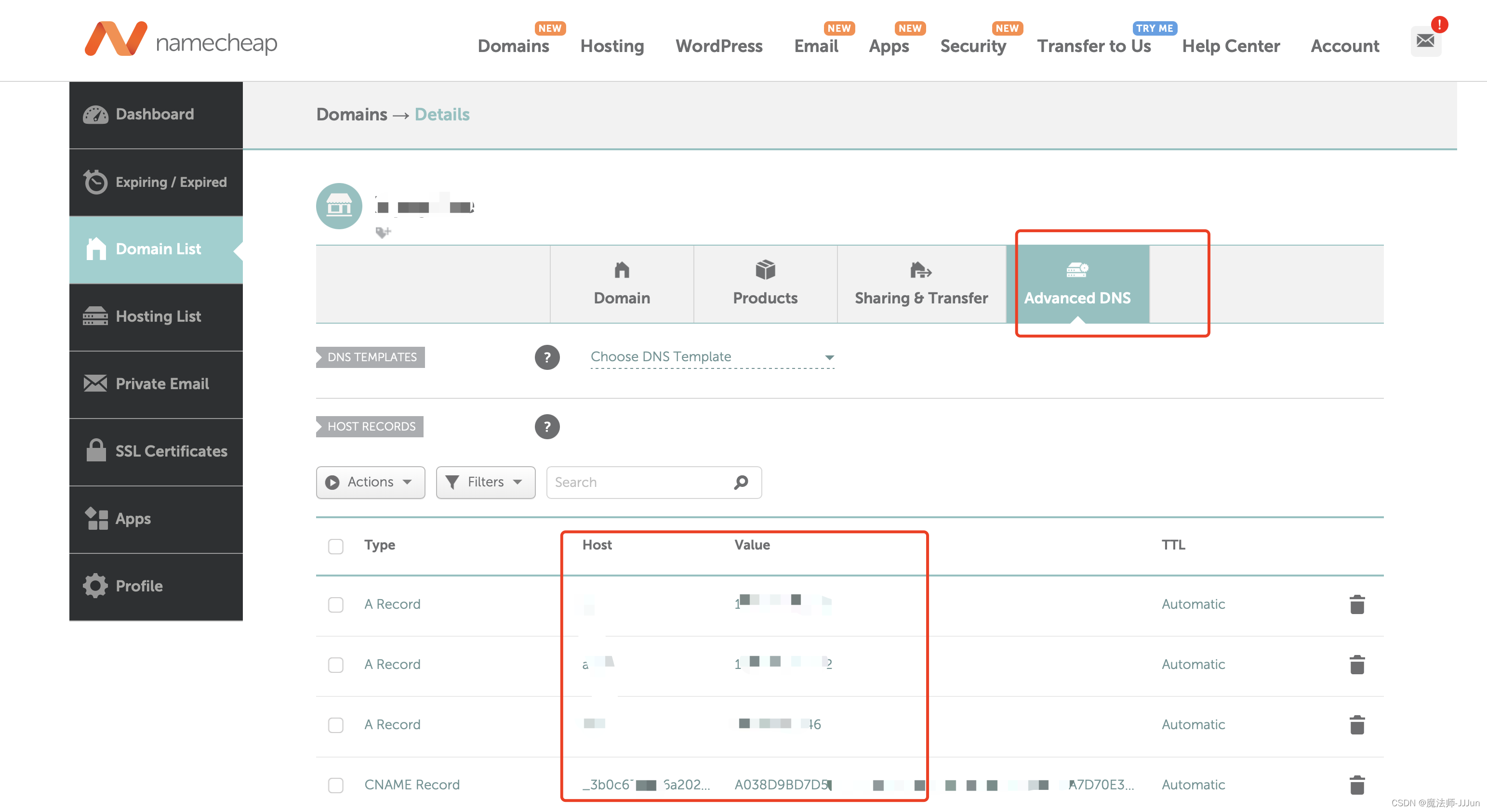Select the Advanced DNS tab
This screenshot has width=1487, height=812.
pyautogui.click(x=1077, y=284)
